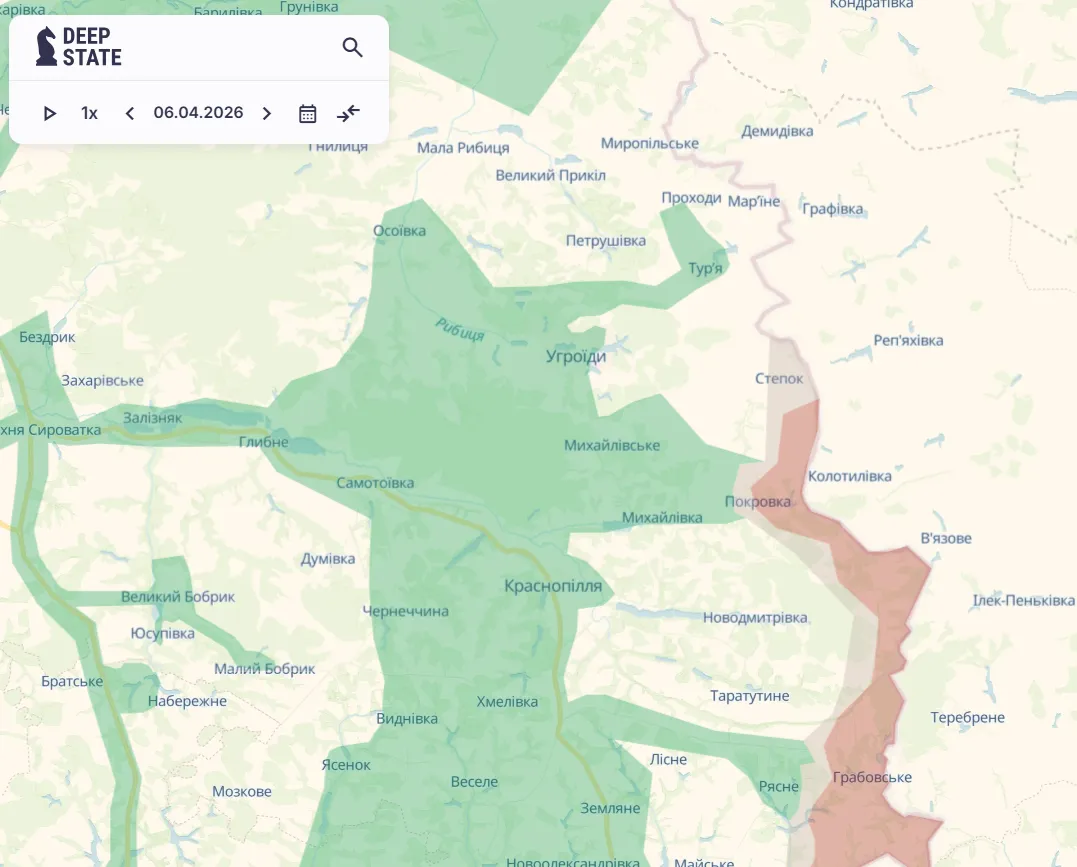Image resolution: width=1077 pixels, height=867 pixels.
Task: Select the Самотоївка village label
Action: (x=375, y=483)
